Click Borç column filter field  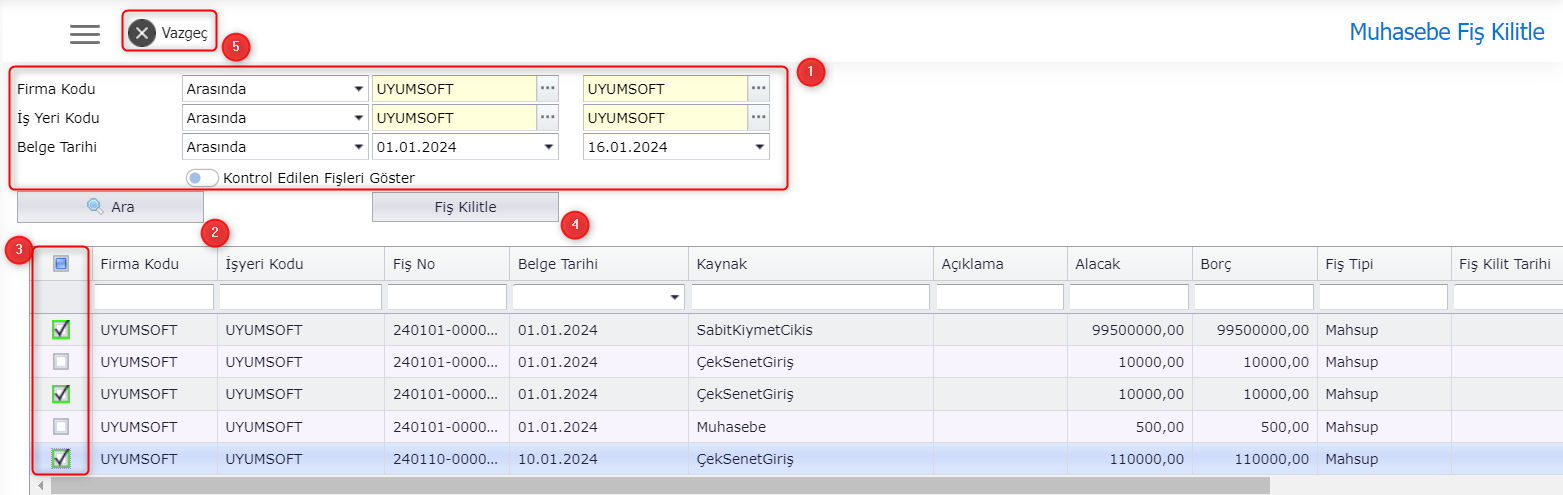(1254, 297)
